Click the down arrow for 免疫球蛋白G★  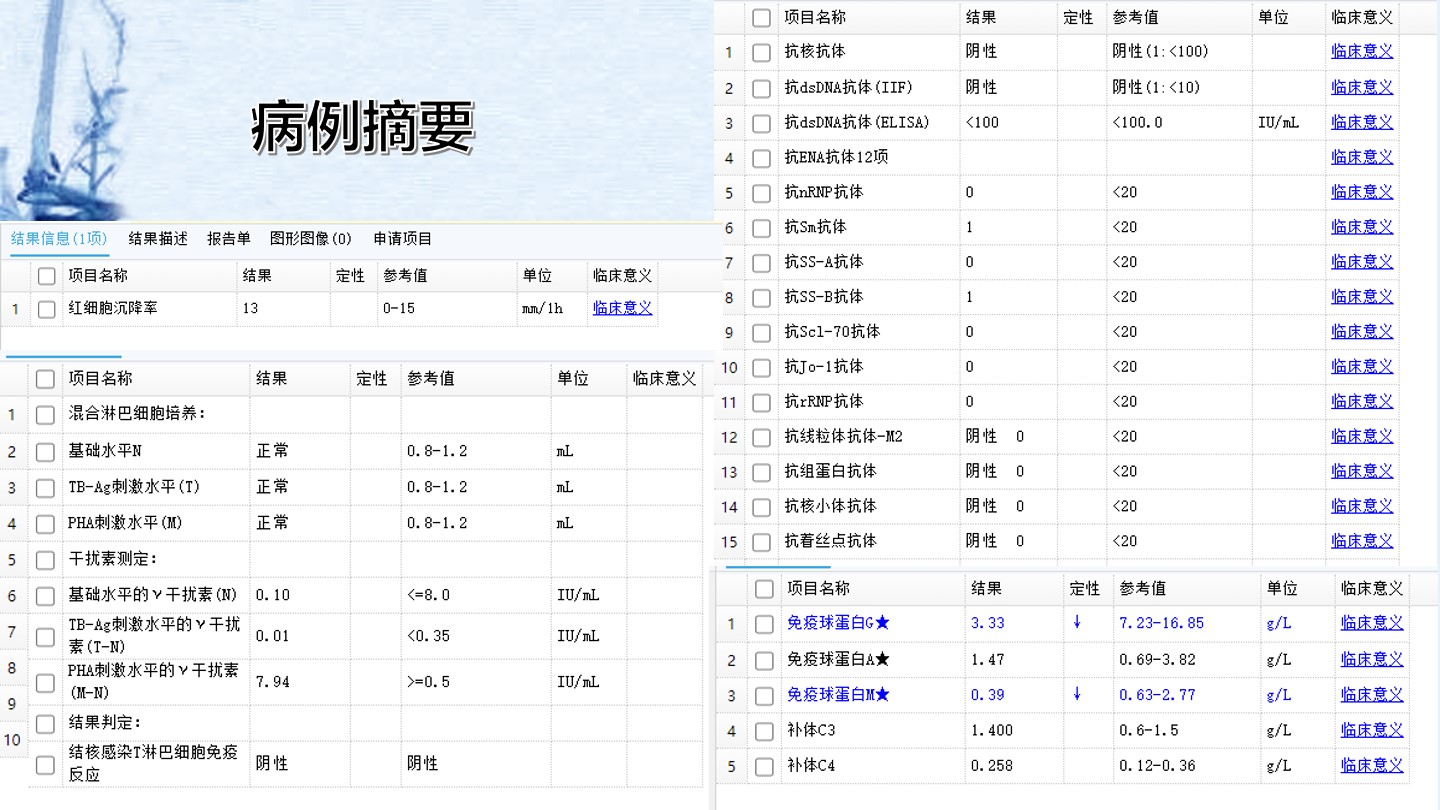tap(1077, 622)
